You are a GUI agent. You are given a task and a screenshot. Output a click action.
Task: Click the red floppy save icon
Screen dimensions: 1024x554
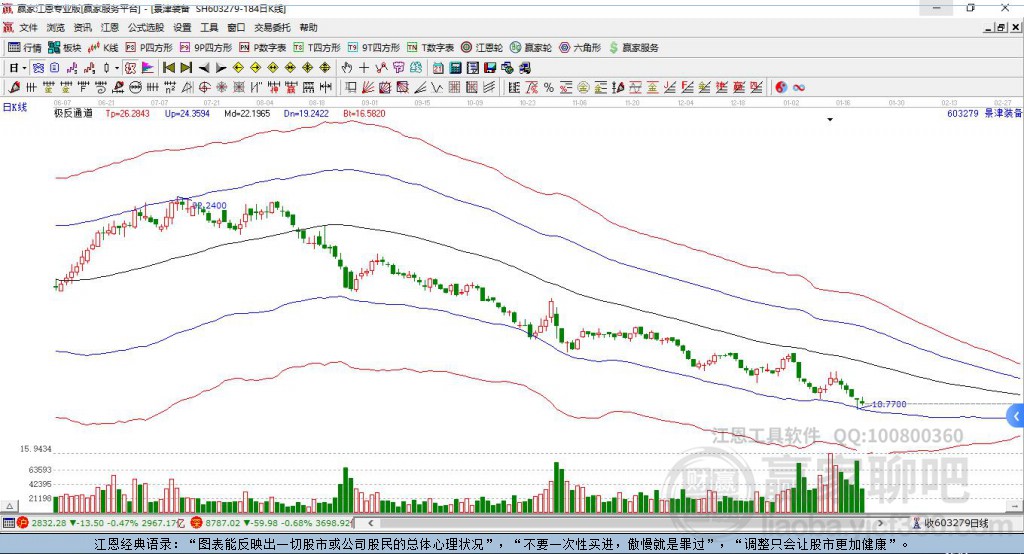(x=490, y=68)
